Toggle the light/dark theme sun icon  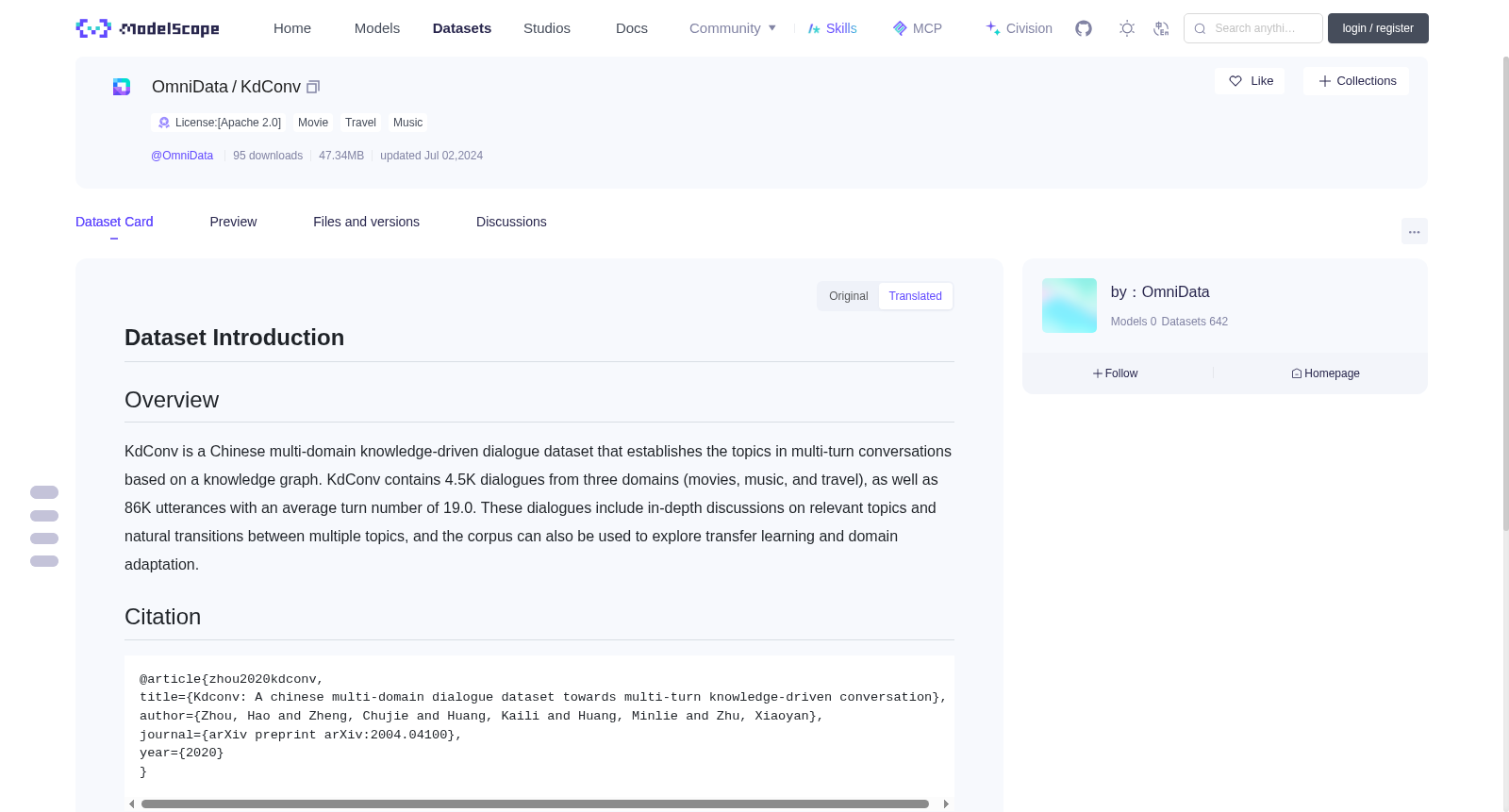pyautogui.click(x=1127, y=28)
